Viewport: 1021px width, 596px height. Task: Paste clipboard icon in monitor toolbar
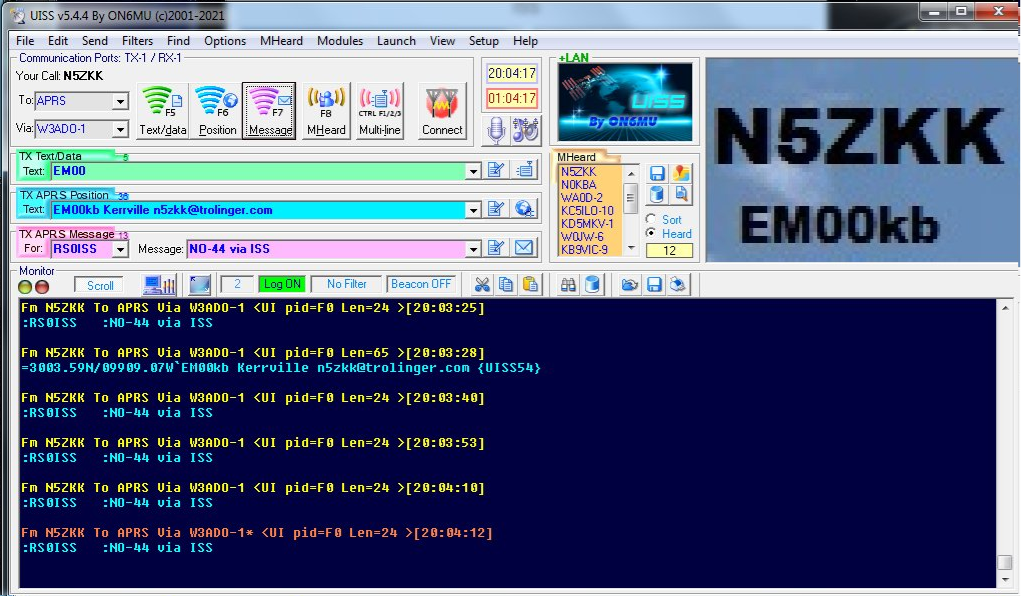[x=531, y=285]
